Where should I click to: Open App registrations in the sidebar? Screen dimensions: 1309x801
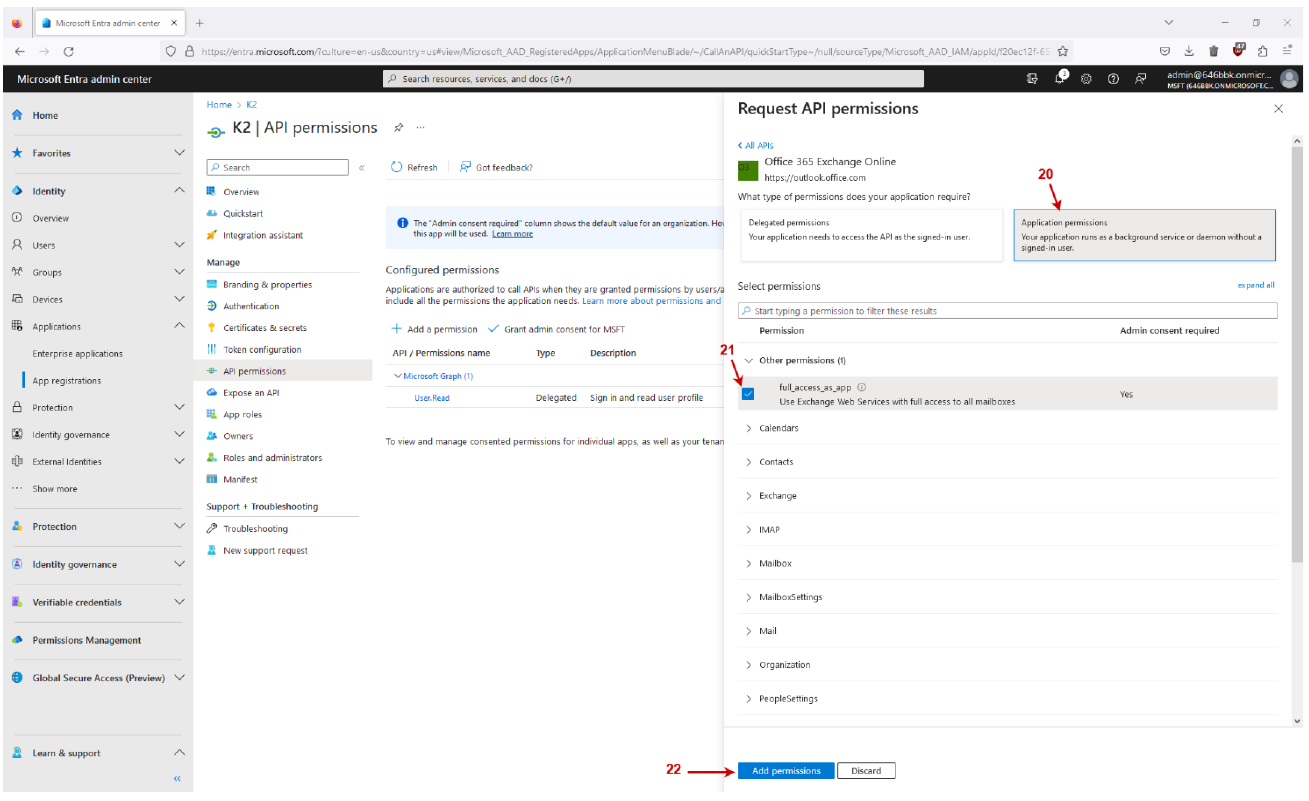pos(67,381)
